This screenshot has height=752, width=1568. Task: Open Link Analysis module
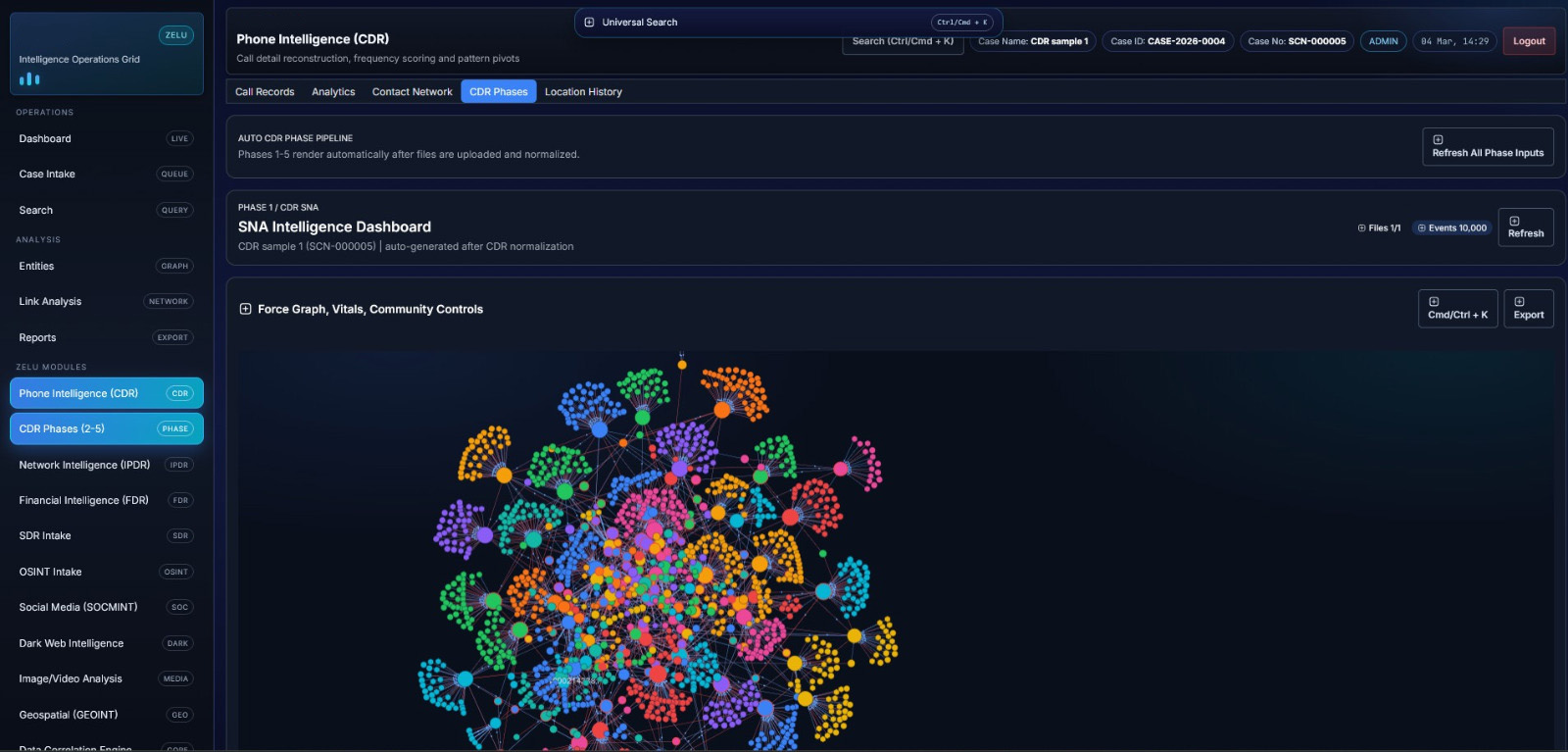(107, 302)
